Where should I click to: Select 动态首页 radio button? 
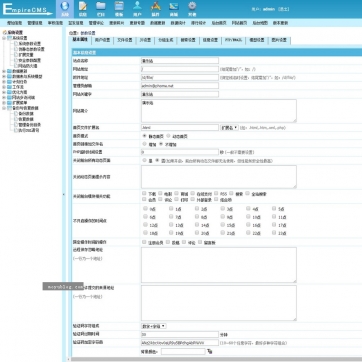click(x=168, y=136)
